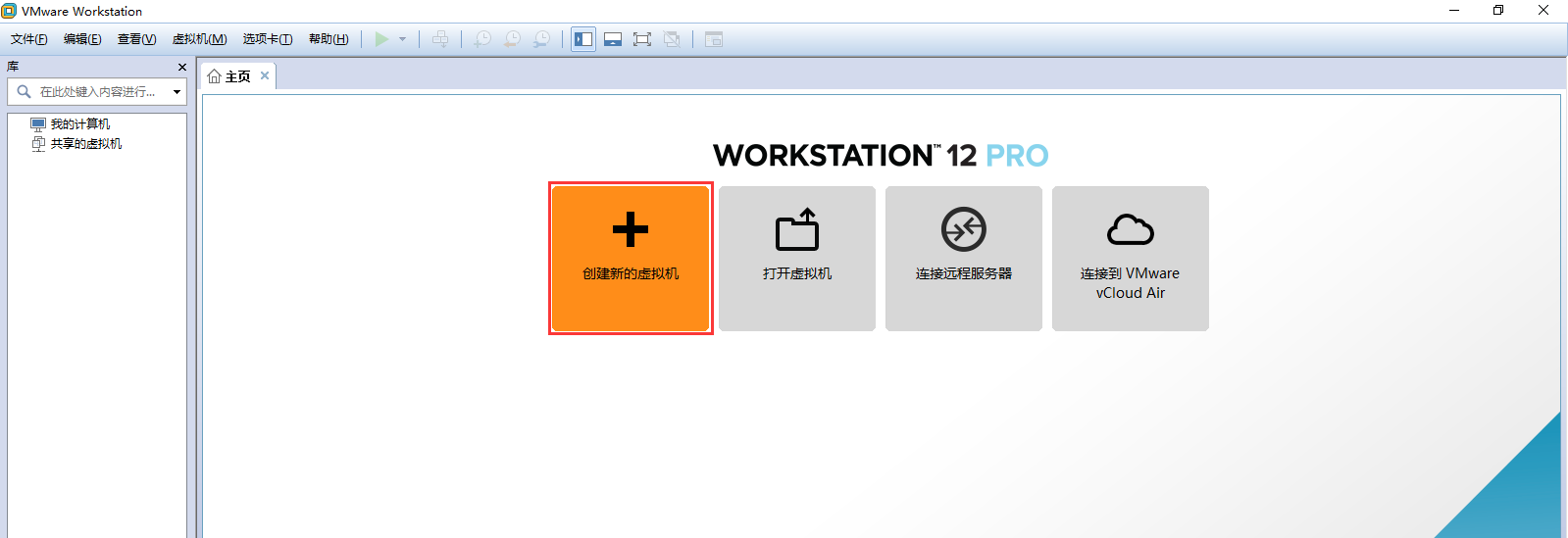Click the library search input field
Viewport: 1568px width, 538px height.
click(x=97, y=92)
